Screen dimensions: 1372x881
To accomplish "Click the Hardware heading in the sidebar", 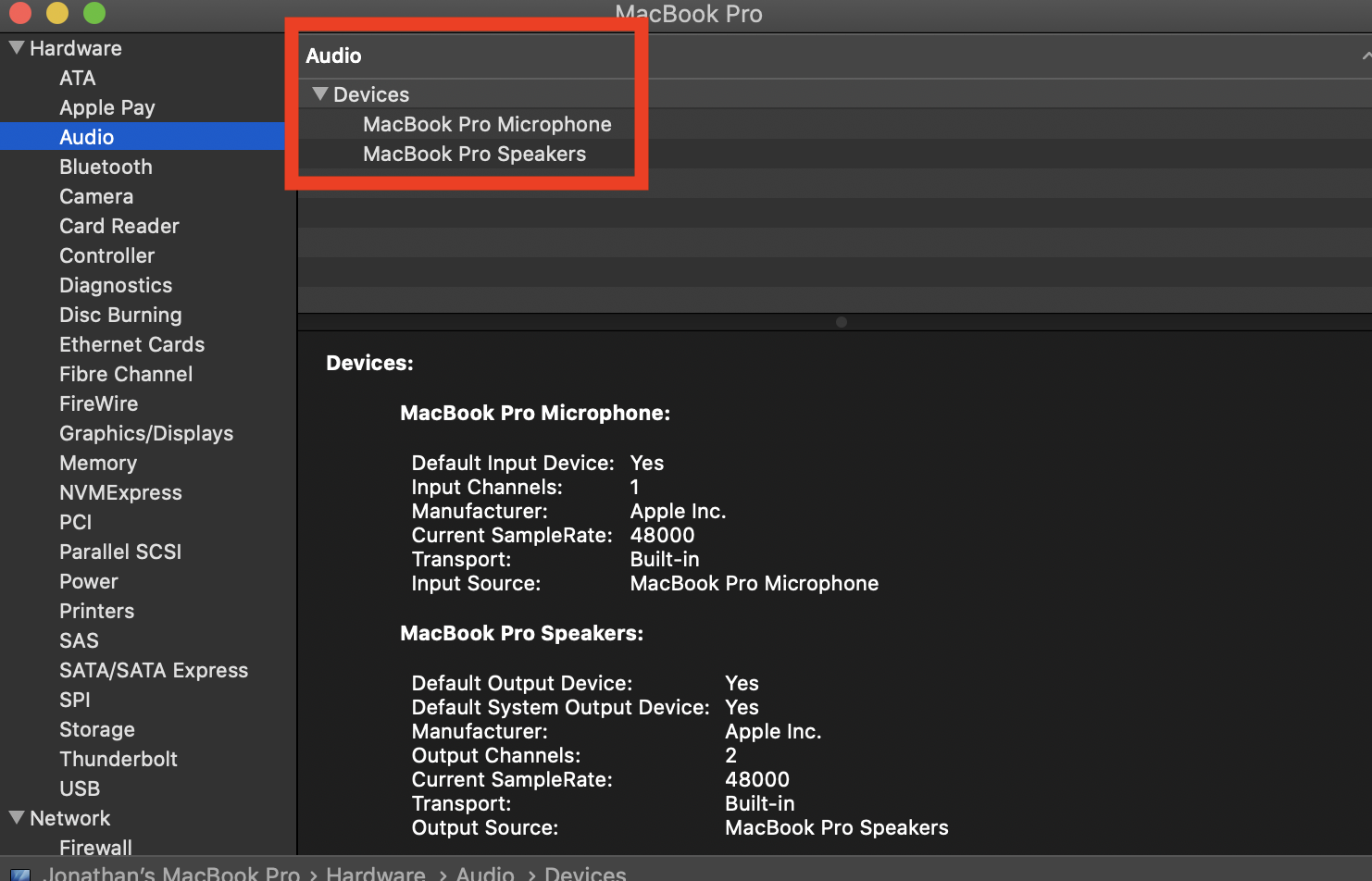I will [x=76, y=48].
